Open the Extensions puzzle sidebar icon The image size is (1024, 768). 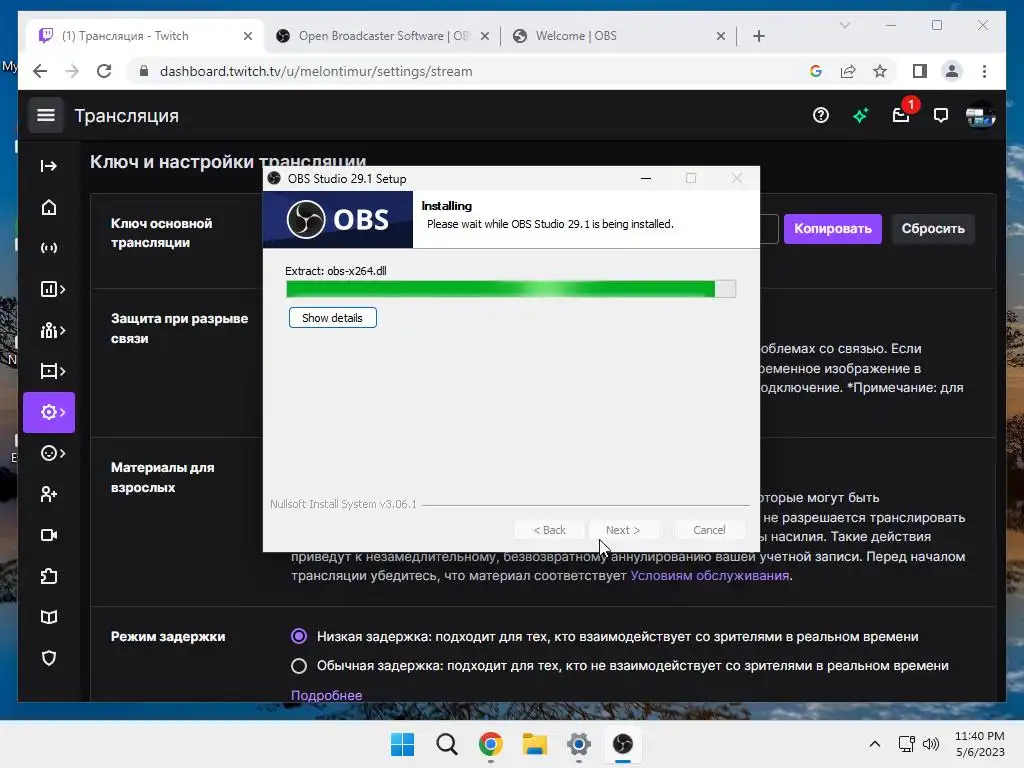click(x=49, y=576)
